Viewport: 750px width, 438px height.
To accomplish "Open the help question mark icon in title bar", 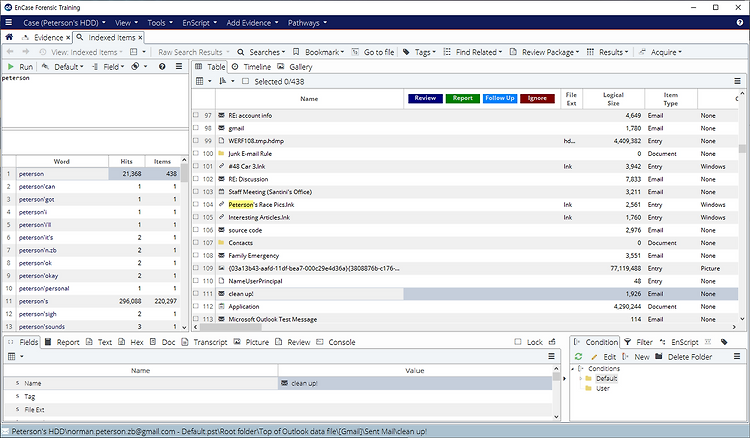I will click(x=740, y=22).
